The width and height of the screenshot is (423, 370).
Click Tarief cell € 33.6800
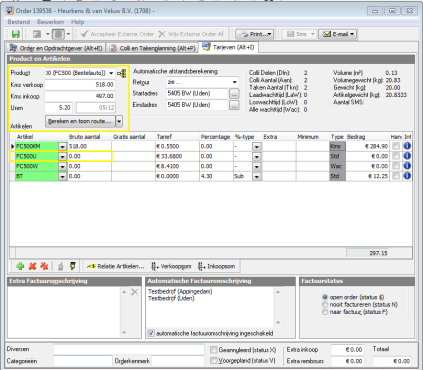(x=177, y=156)
